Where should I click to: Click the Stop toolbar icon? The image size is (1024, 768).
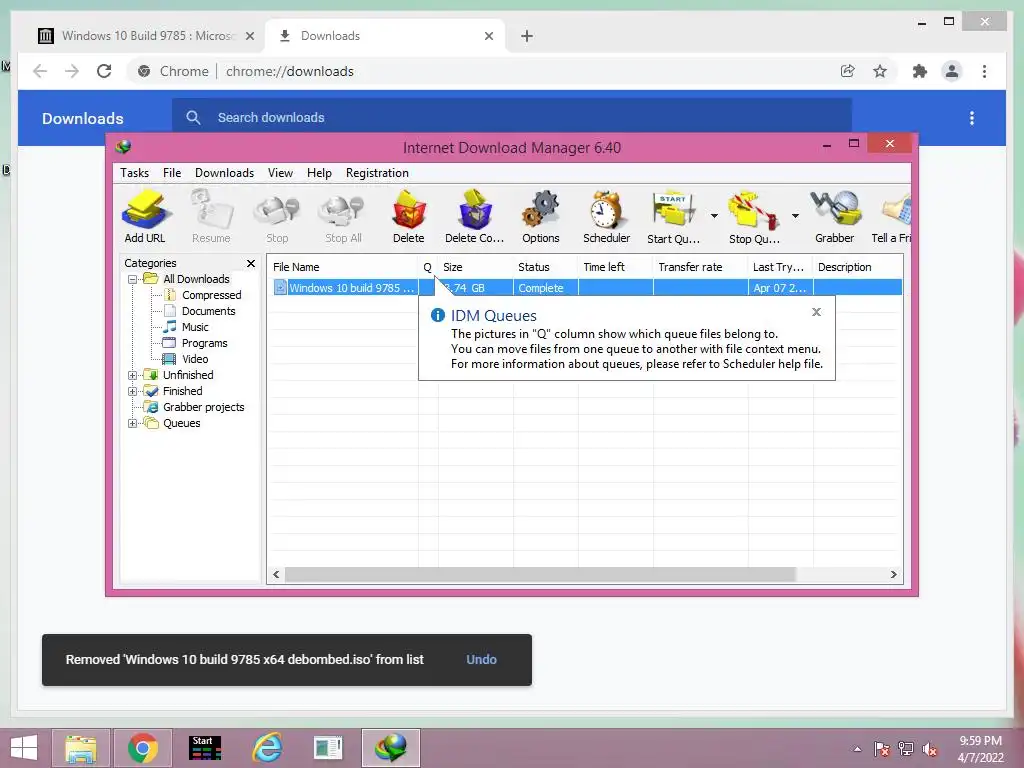click(277, 217)
